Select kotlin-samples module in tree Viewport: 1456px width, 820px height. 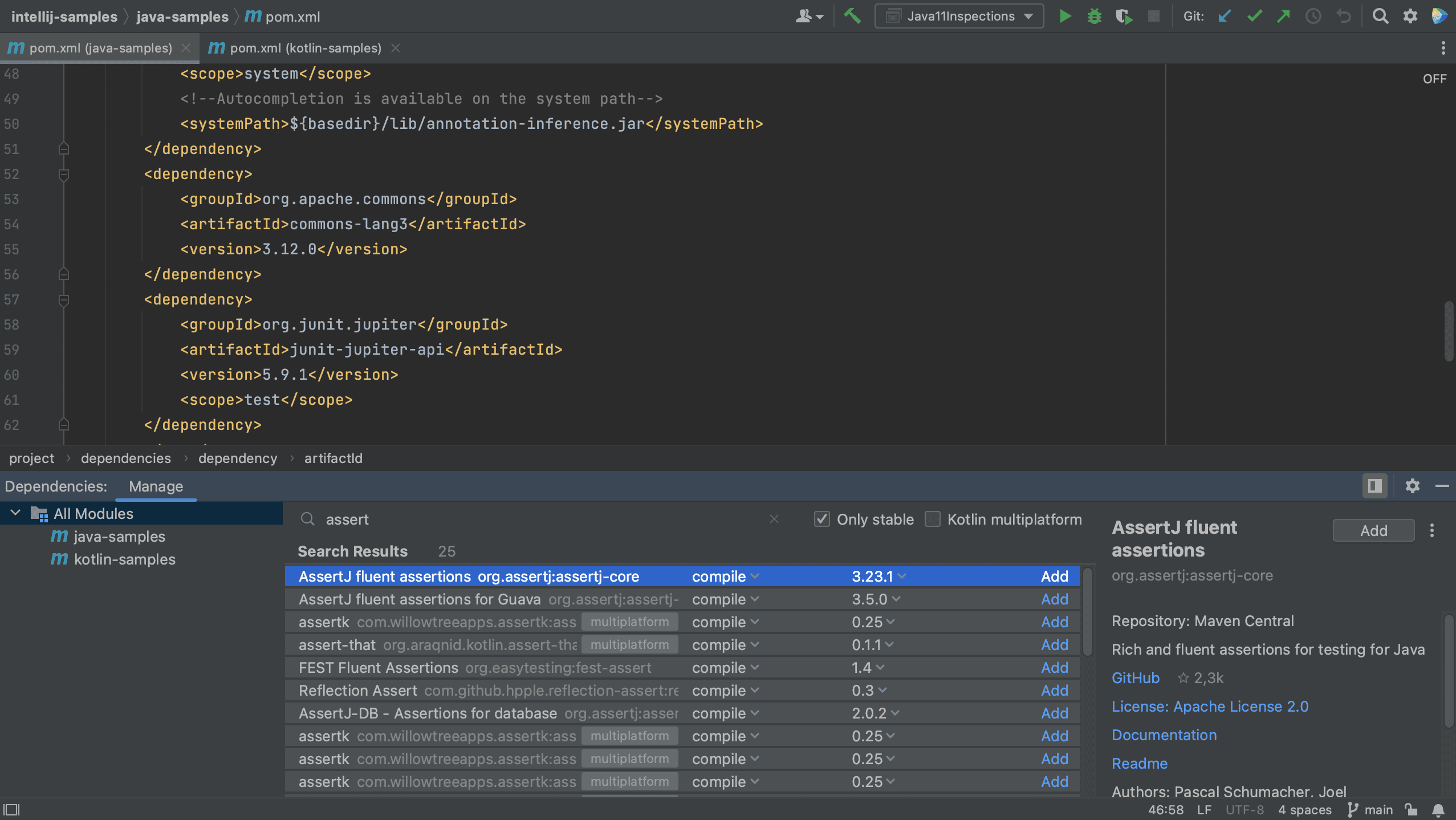(x=124, y=559)
